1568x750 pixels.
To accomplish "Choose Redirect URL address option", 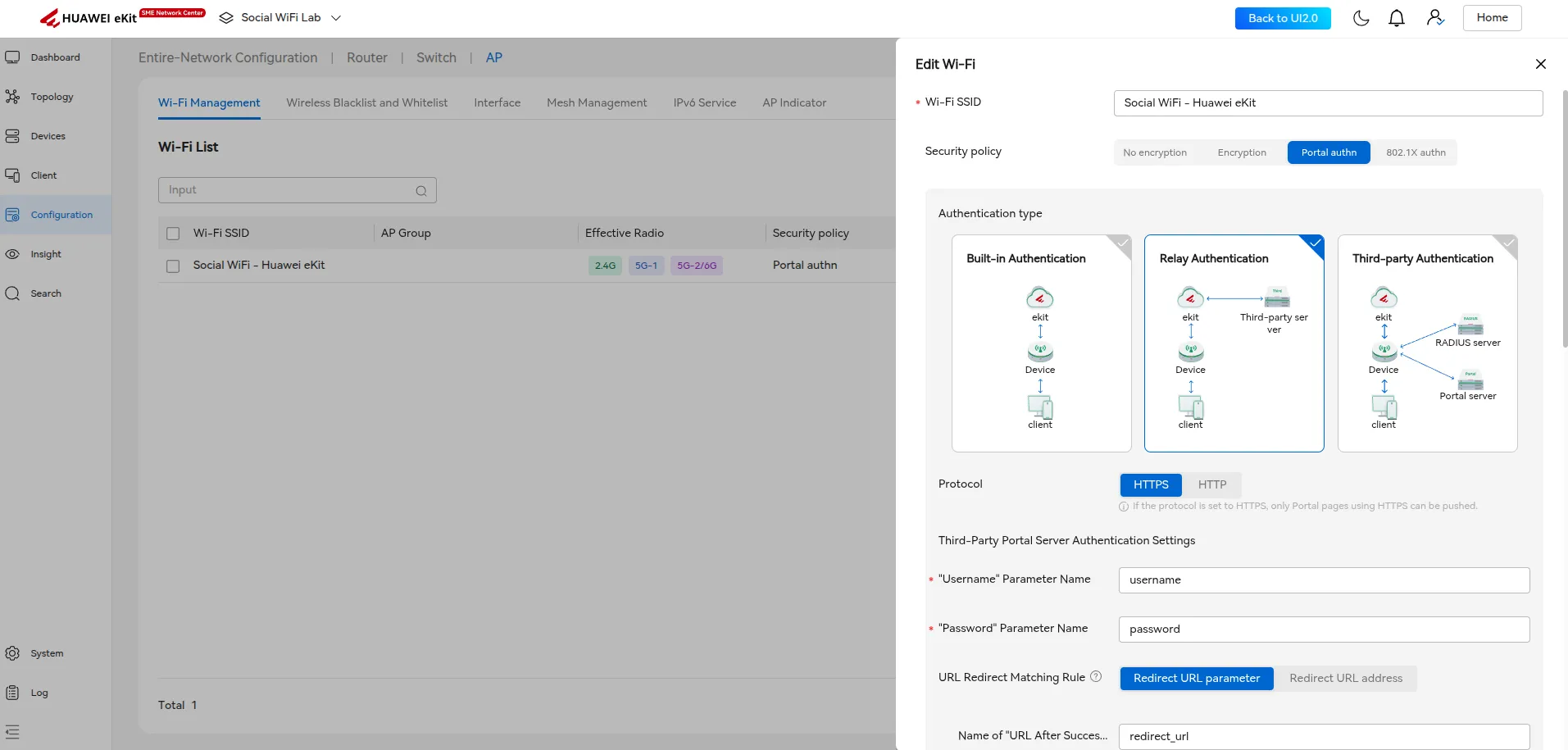I will 1345,679.
